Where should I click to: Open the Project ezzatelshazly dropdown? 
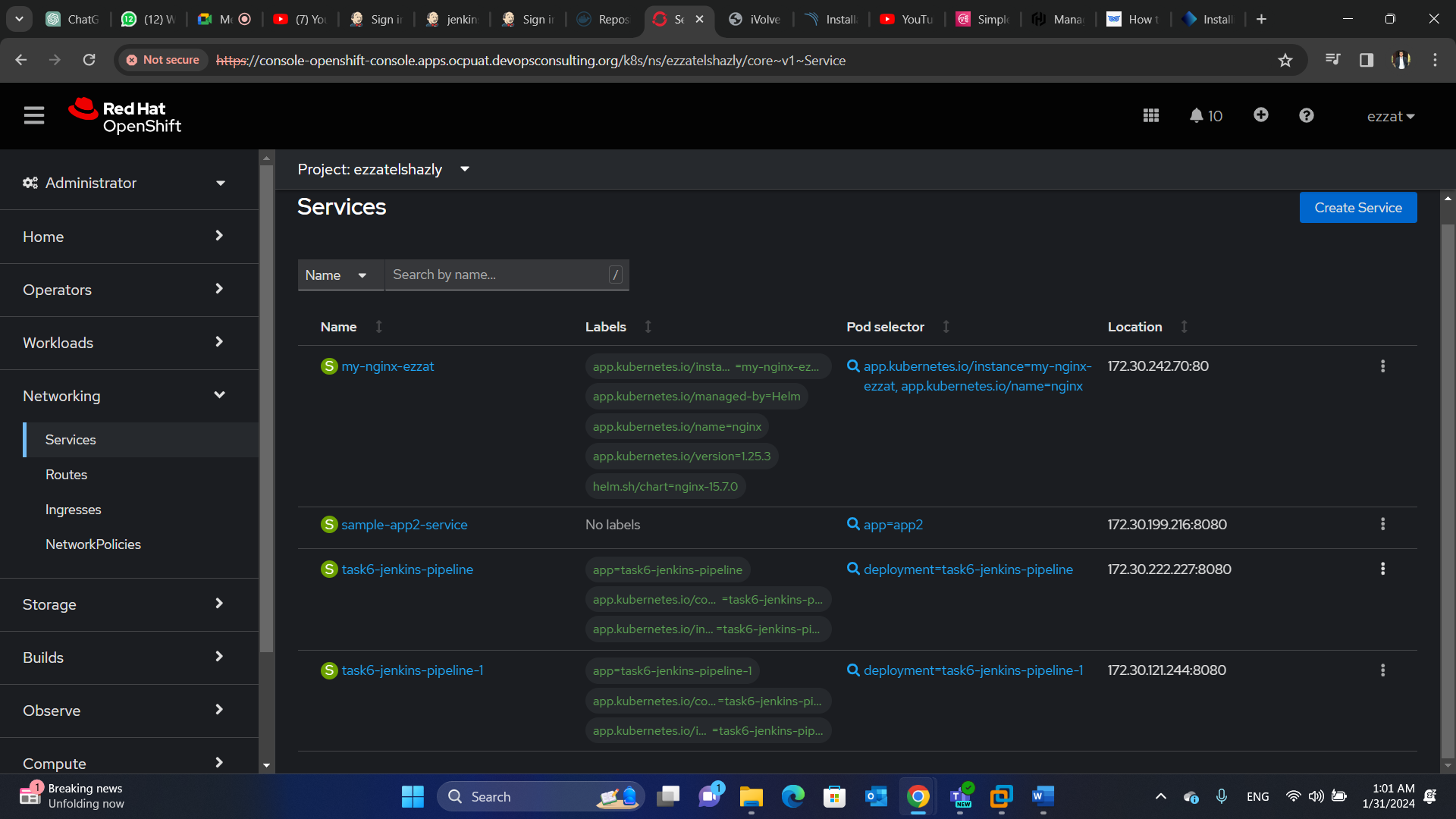click(x=383, y=169)
